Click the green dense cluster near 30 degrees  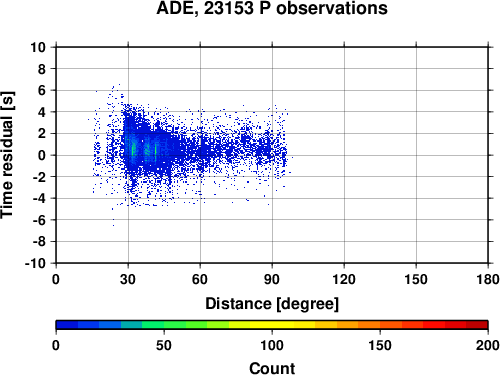coord(133,148)
